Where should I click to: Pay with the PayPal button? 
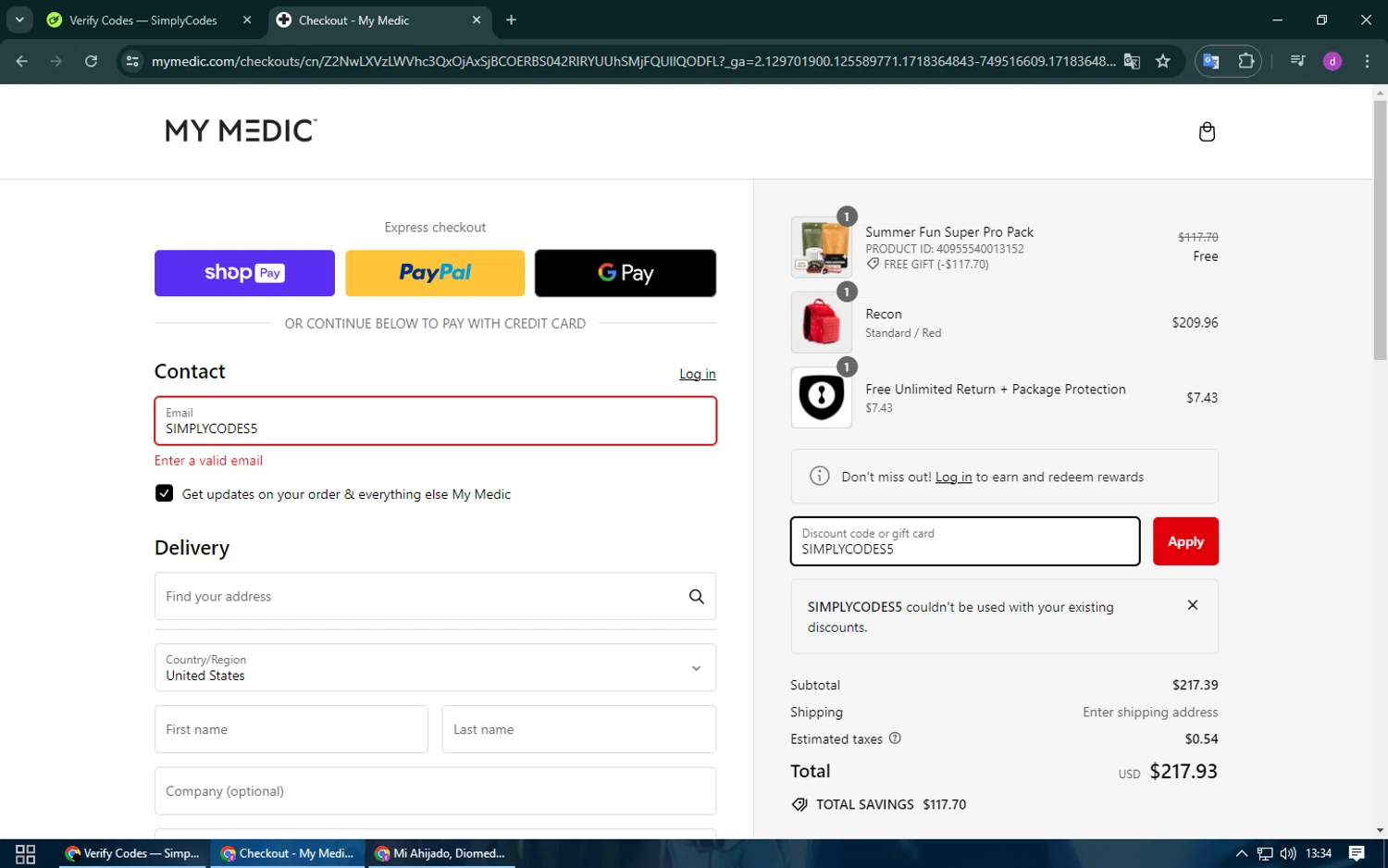435,273
